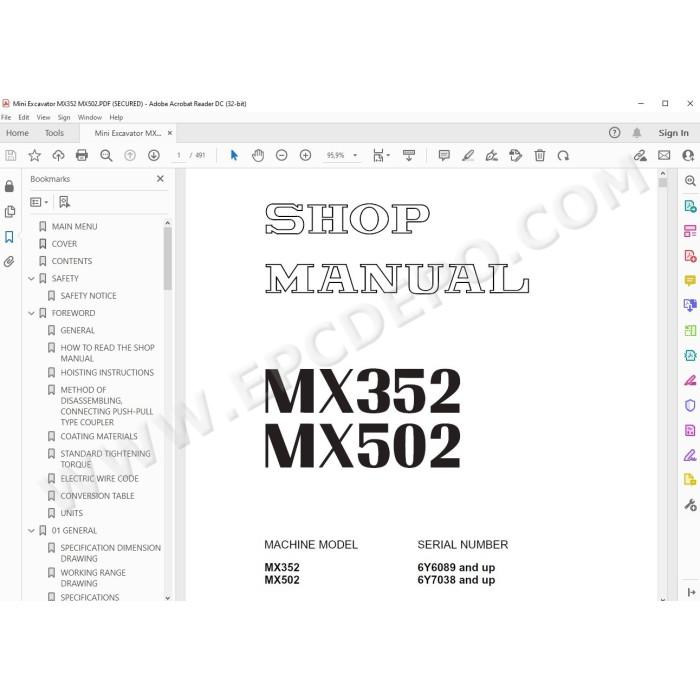The height and width of the screenshot is (700, 700).
Task: Select the highlight text pen tool
Action: click(x=468, y=155)
